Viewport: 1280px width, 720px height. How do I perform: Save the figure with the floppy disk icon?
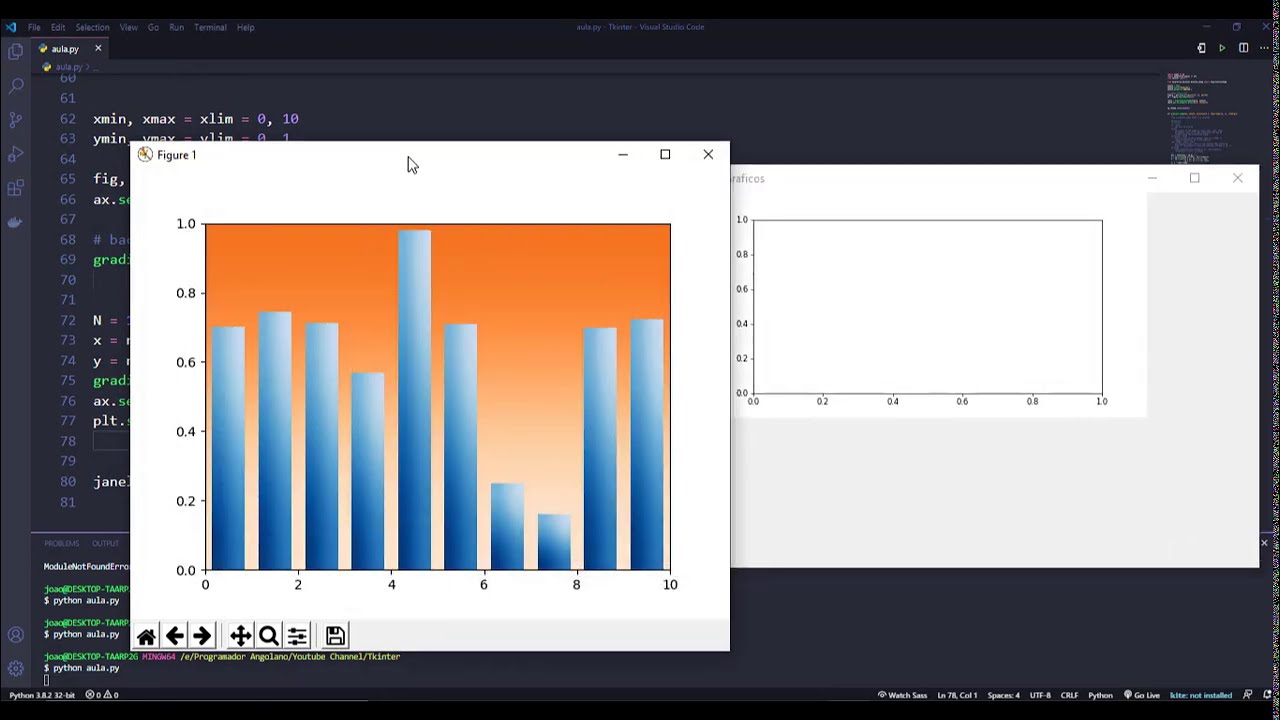tap(335, 637)
